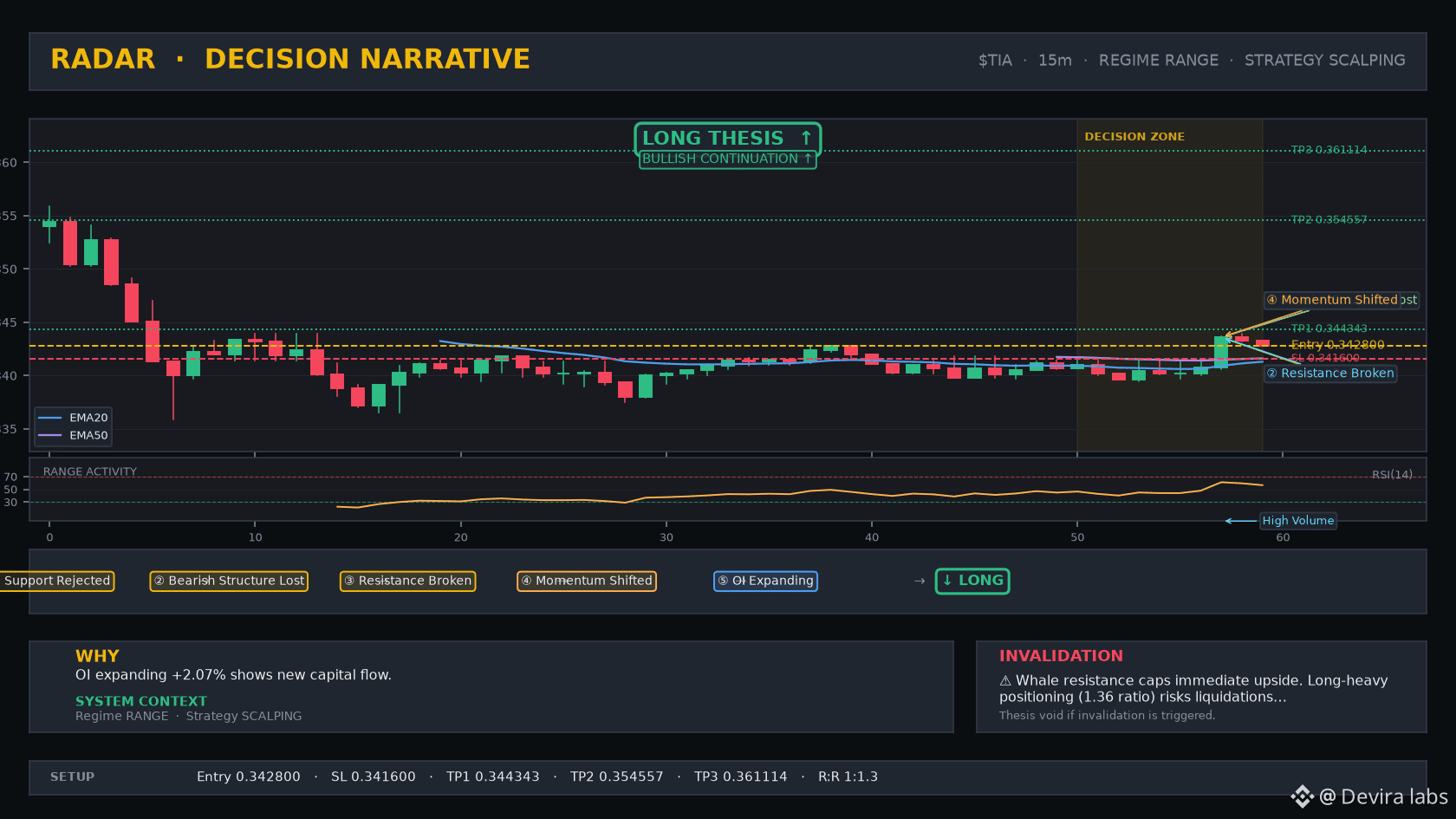
Task: Click the BULLISH CONTINUATION label
Action: coord(728,159)
